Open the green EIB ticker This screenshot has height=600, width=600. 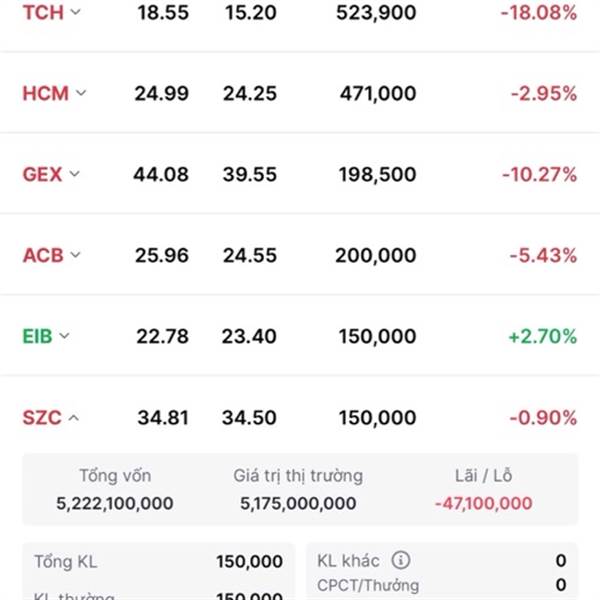(38, 337)
